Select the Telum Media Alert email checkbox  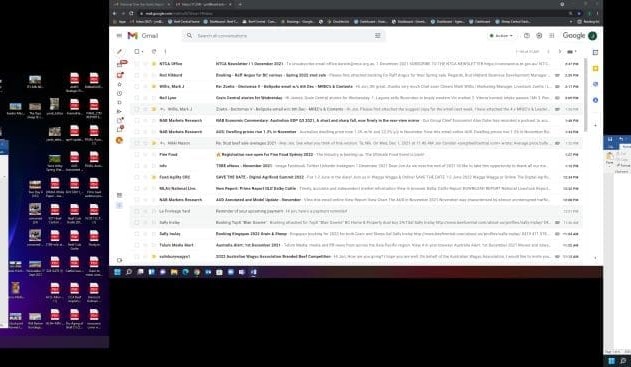[x=137, y=245]
